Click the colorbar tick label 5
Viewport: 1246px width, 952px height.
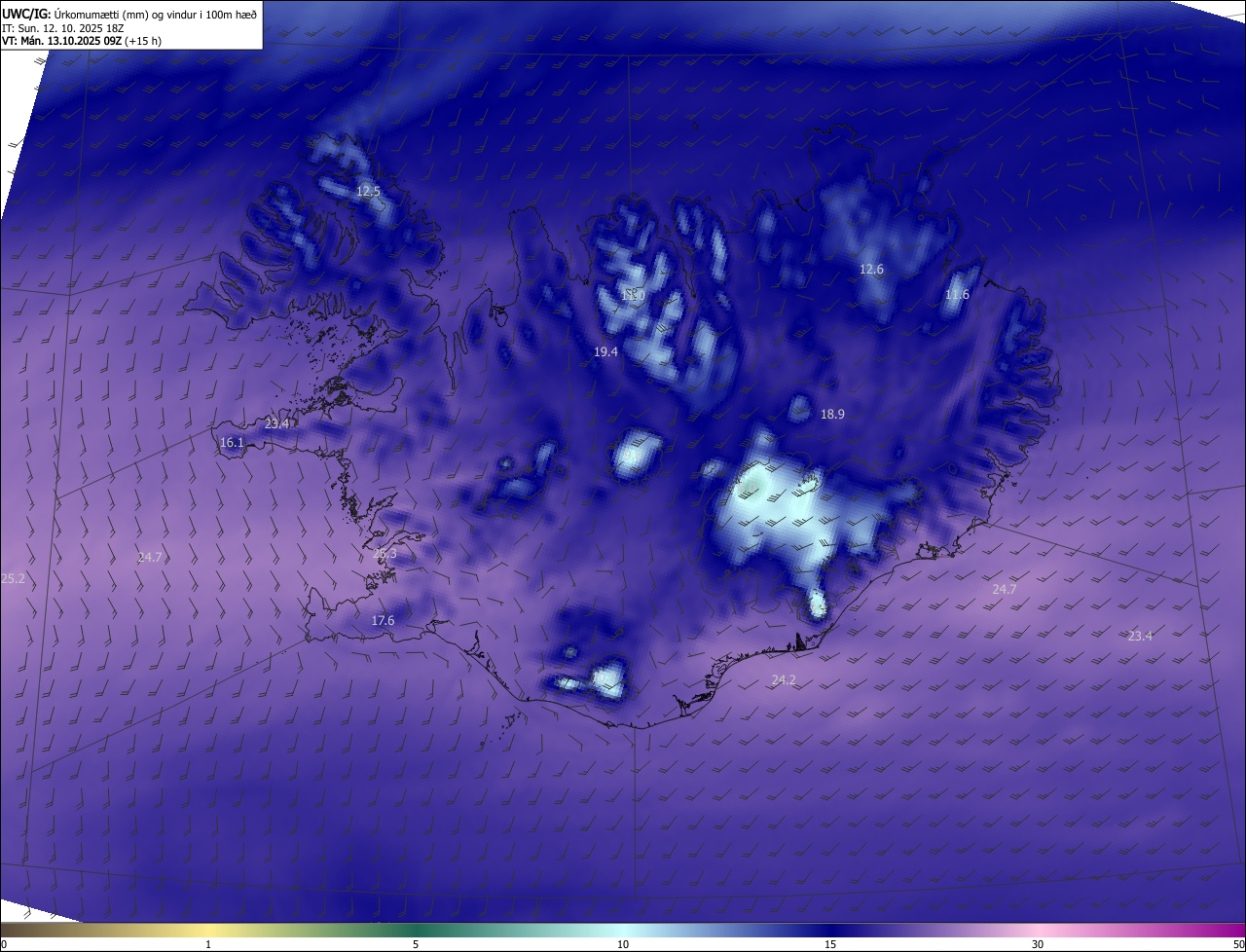click(416, 944)
